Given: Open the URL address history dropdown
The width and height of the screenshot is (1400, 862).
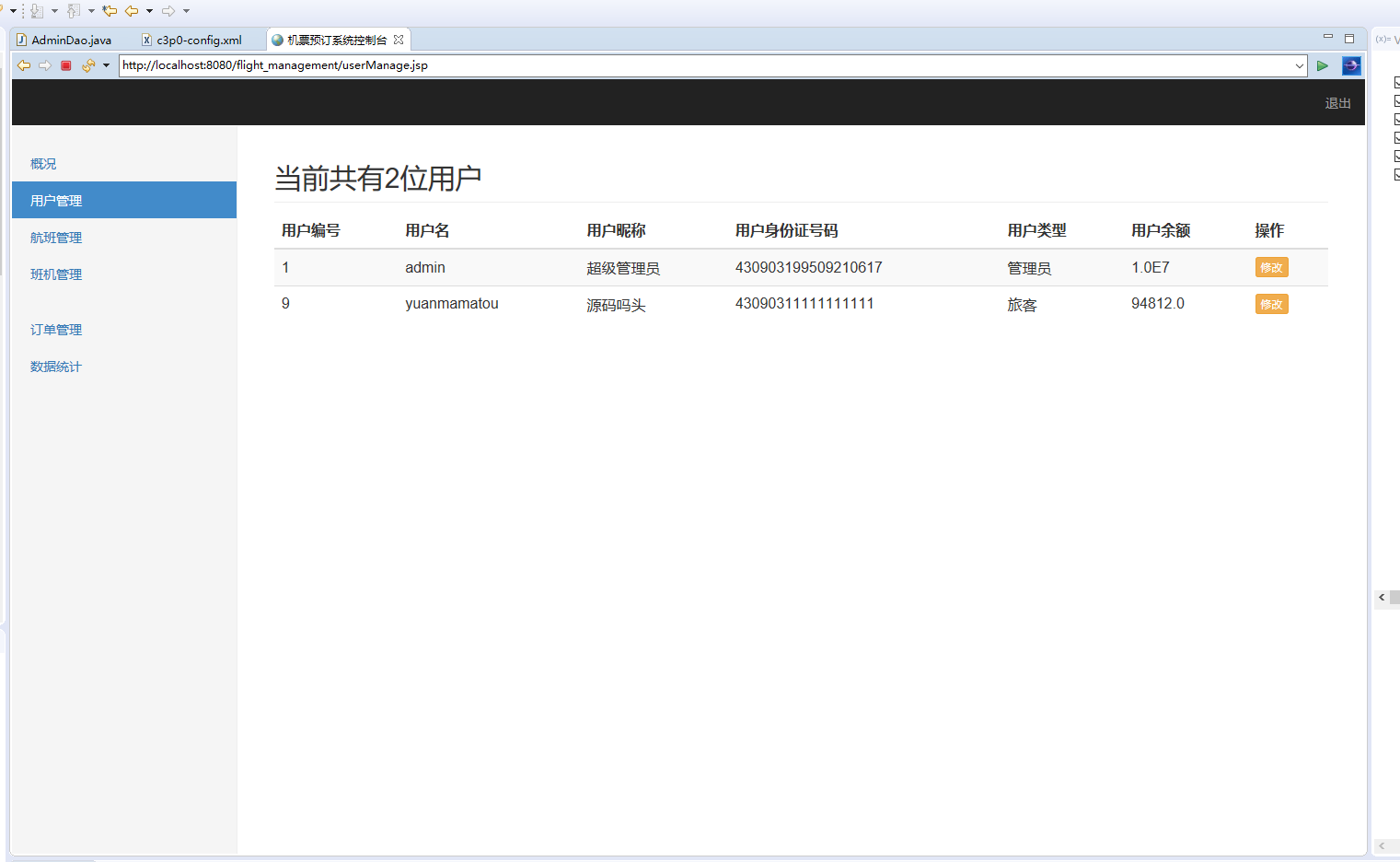Looking at the screenshot, I should pos(1300,65).
